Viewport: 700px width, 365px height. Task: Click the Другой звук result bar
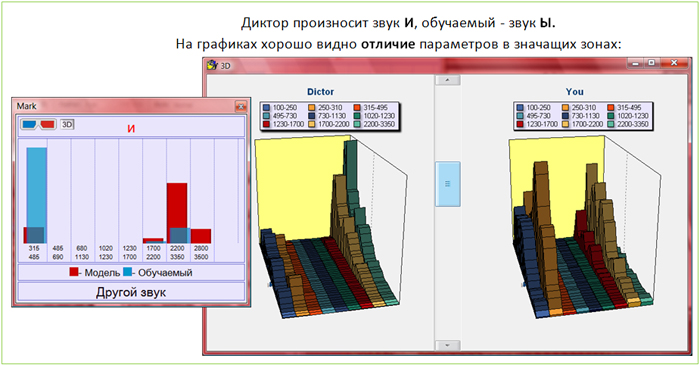tap(131, 292)
